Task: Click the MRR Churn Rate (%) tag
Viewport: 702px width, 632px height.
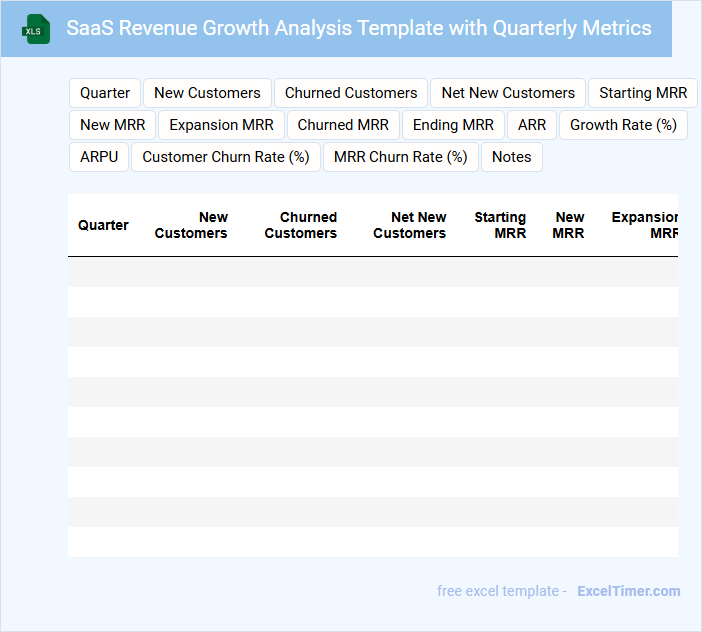Action: point(400,157)
